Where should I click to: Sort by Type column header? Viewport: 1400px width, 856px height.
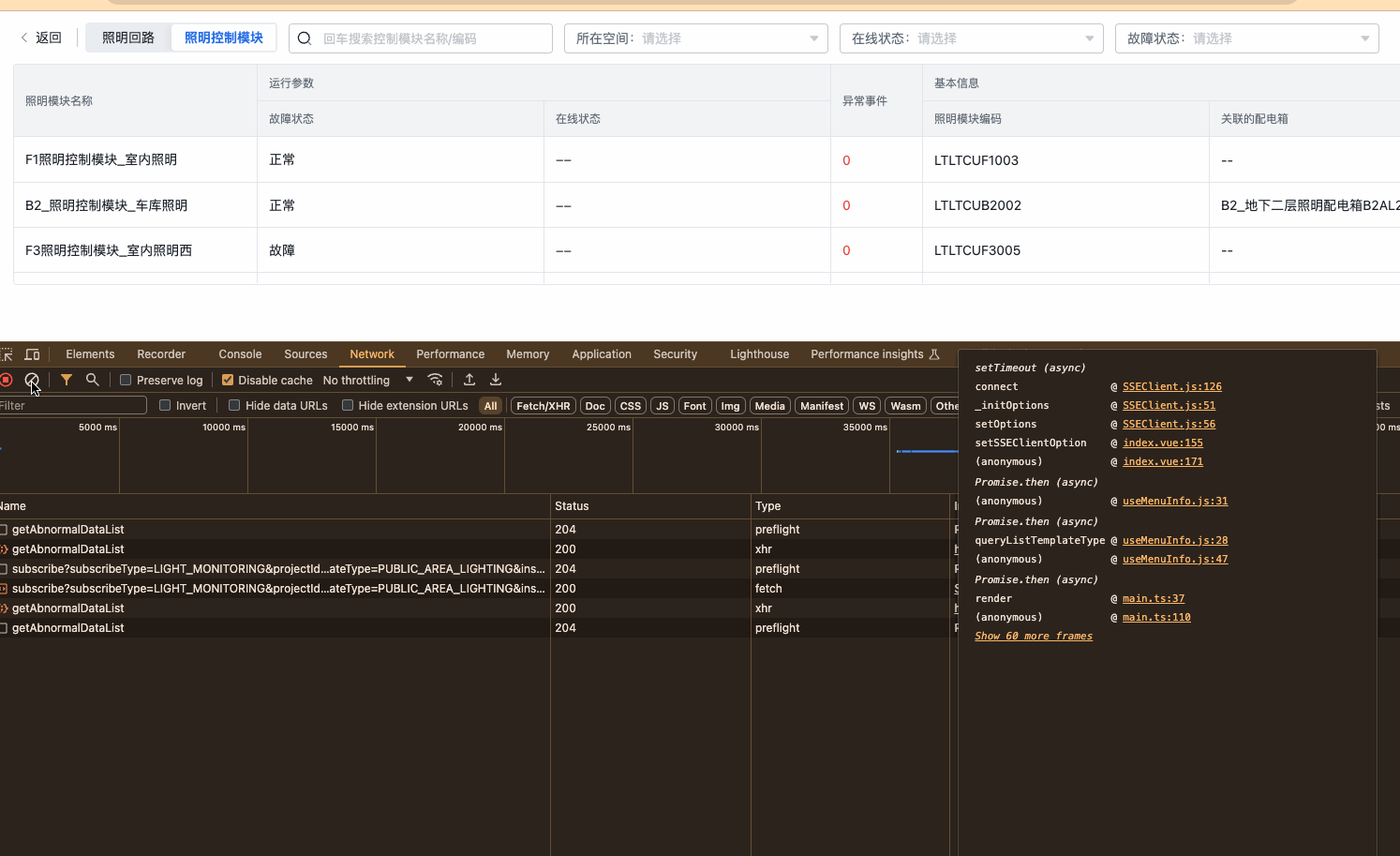[x=850, y=506]
